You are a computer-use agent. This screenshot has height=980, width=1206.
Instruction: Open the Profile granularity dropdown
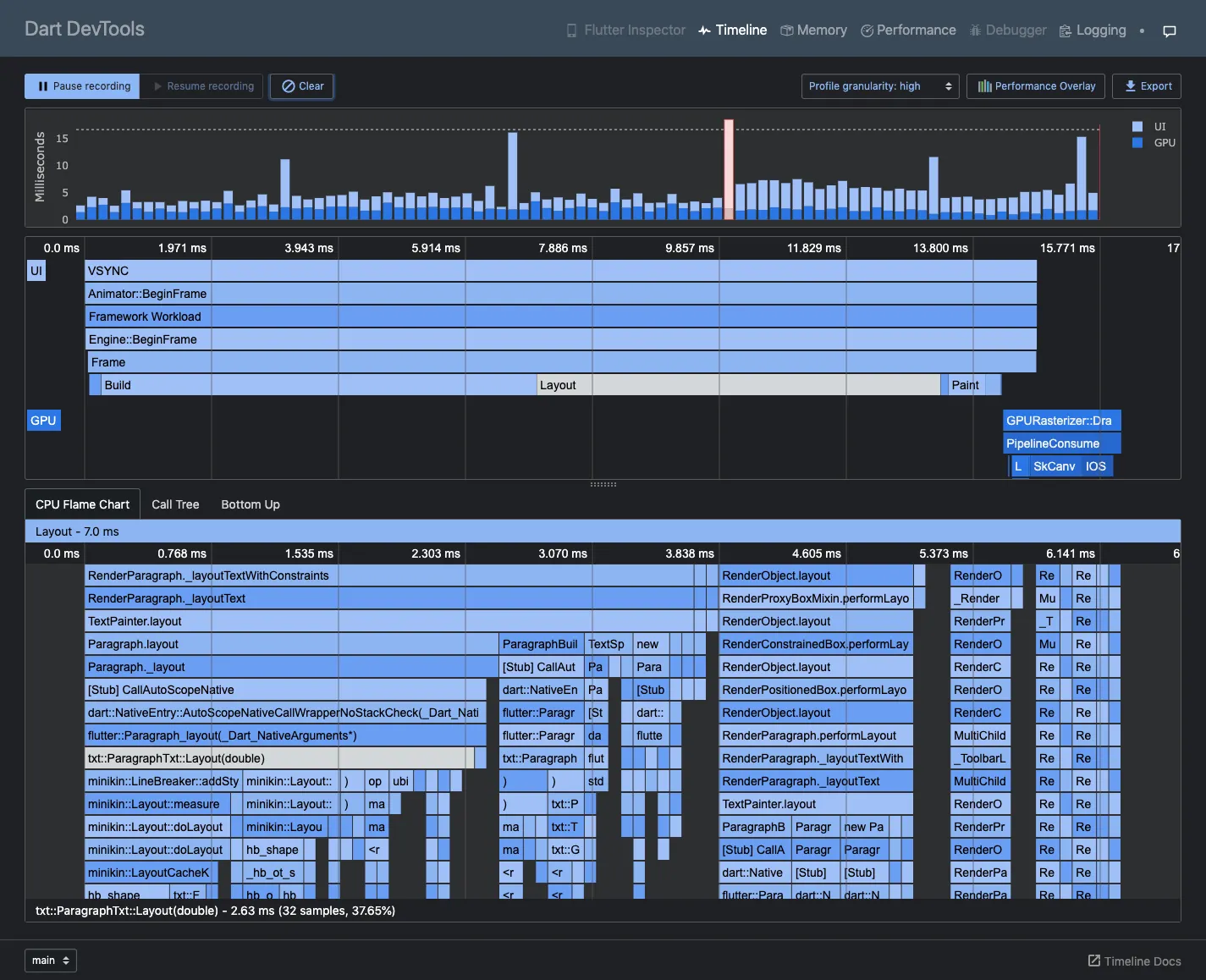(880, 86)
